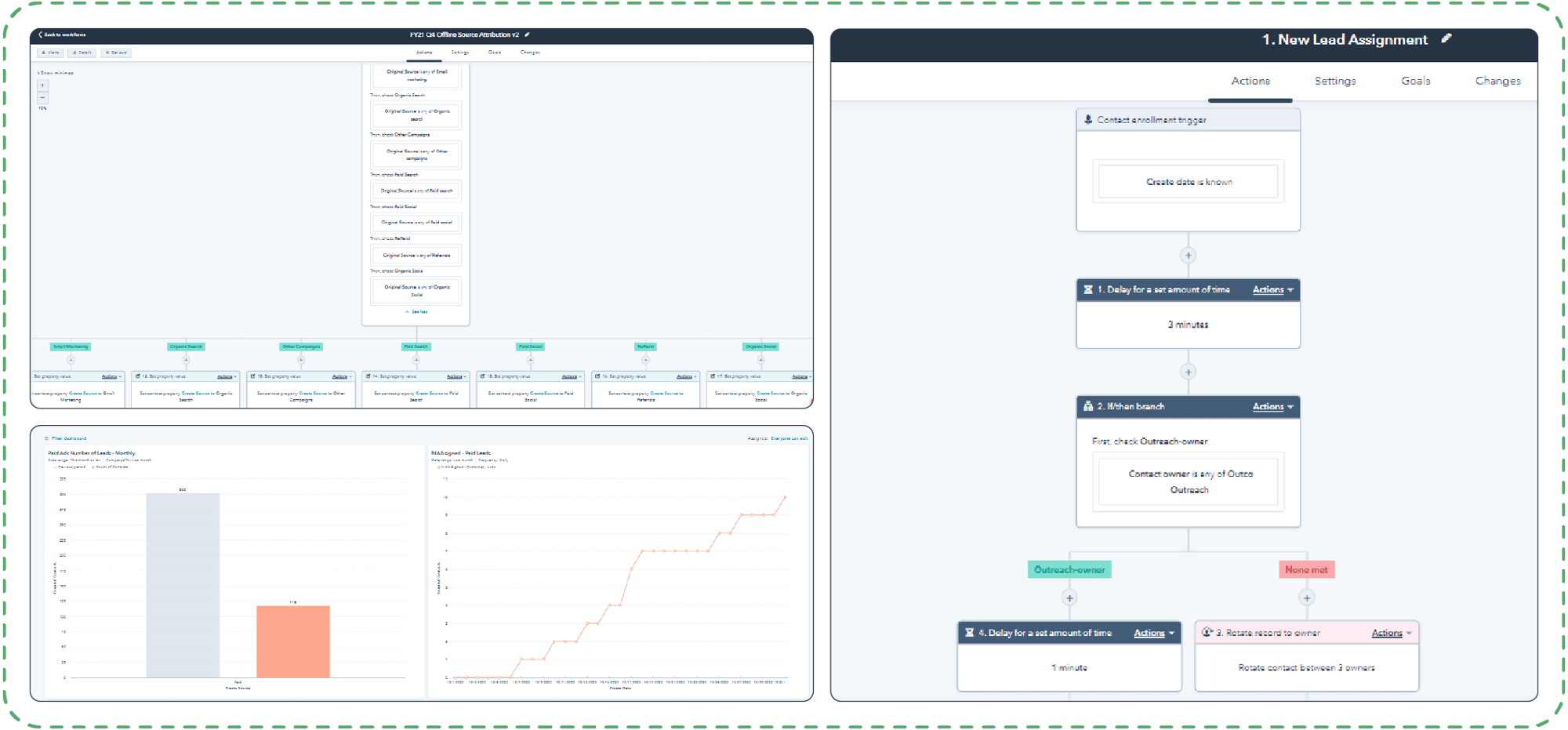Screen dimensions: 1568x730
Task: Select the Outreach-owner branch label
Action: 1069,570
